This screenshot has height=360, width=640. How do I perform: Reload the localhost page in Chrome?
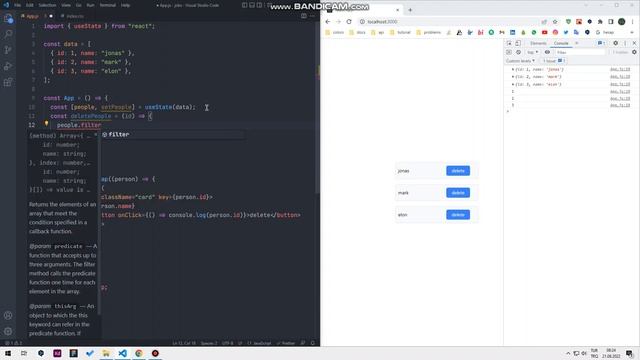(x=349, y=22)
